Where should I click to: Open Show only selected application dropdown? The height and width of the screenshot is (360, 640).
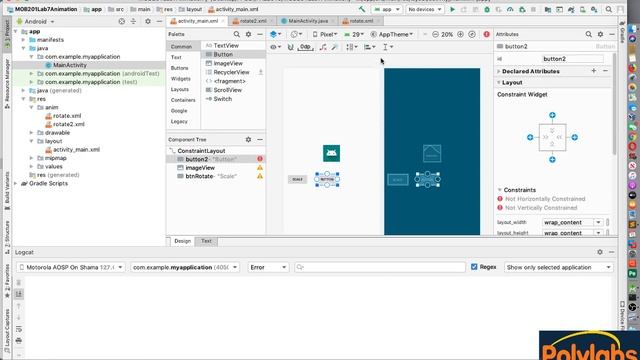558,267
